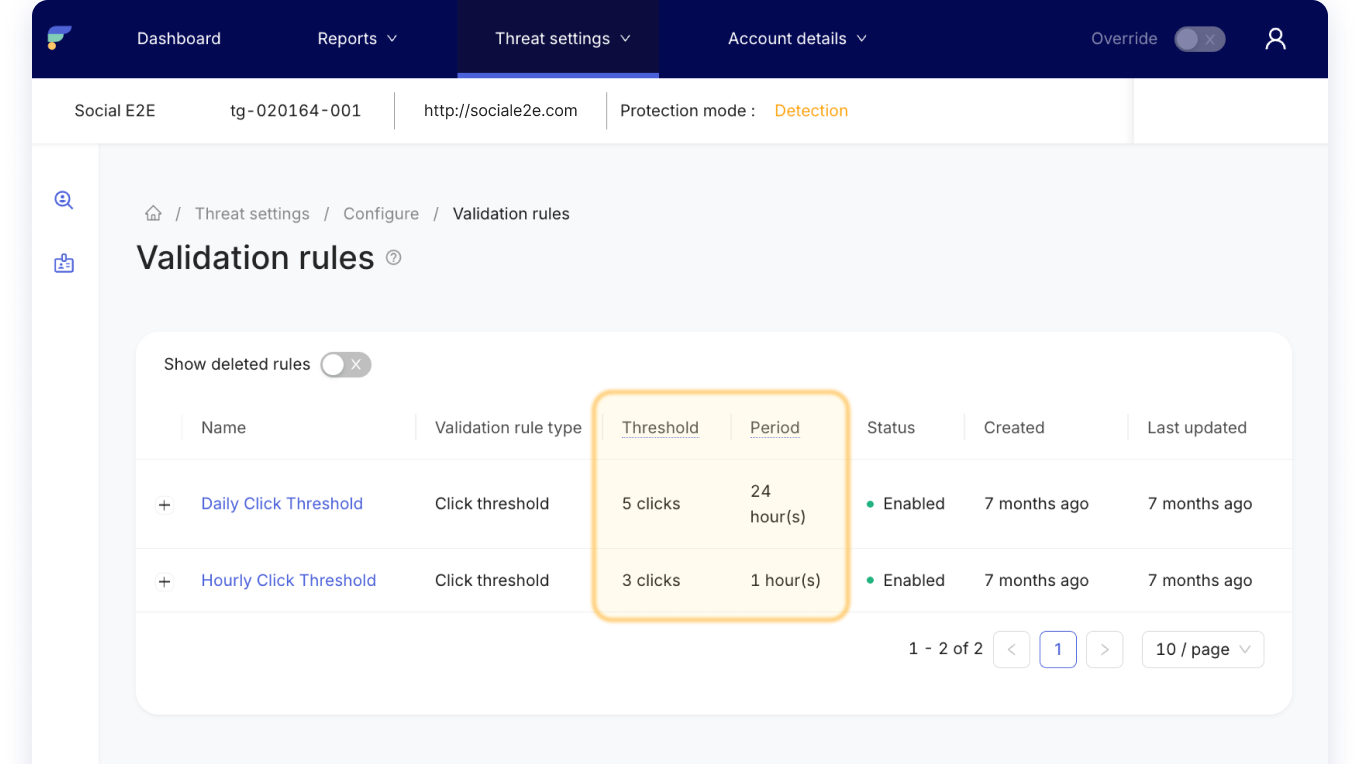Viewport: 1360px width, 764px height.
Task: Open the Daily Click Threshold rule
Action: (x=282, y=503)
